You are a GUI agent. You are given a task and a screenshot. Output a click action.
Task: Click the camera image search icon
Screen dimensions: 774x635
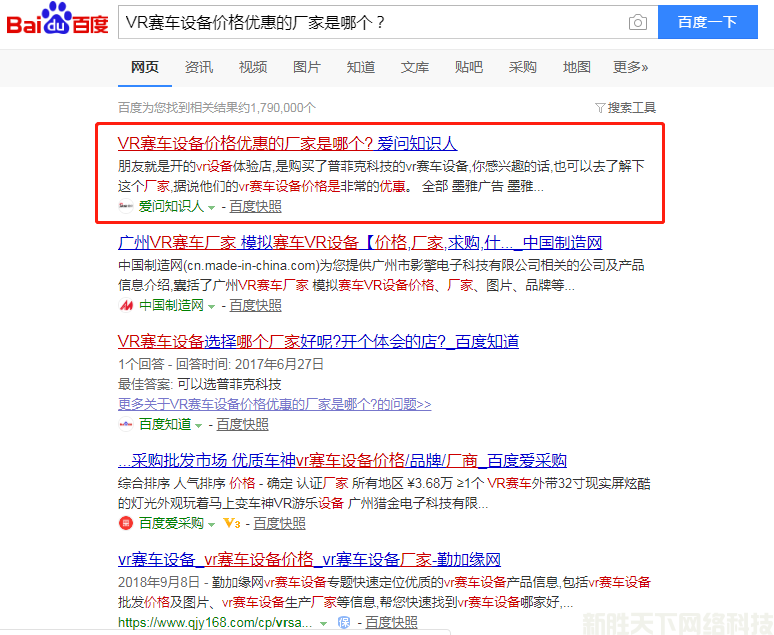pos(637,22)
